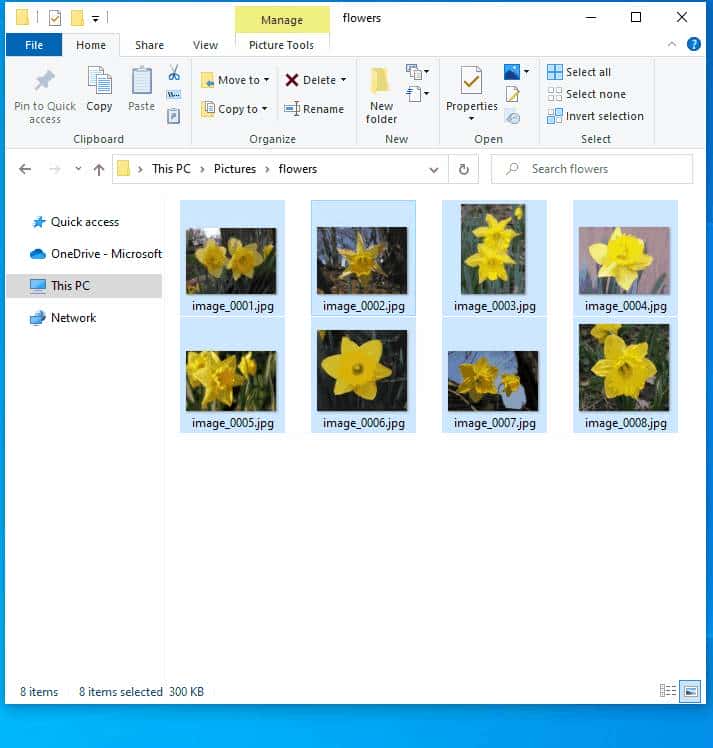Image resolution: width=713 pixels, height=748 pixels.
Task: Select the image_0005.jpg thumbnail
Action: [232, 375]
